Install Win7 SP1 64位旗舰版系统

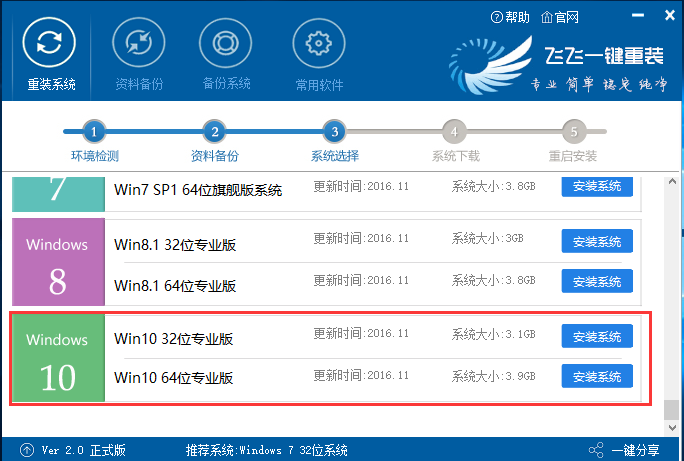[597, 186]
